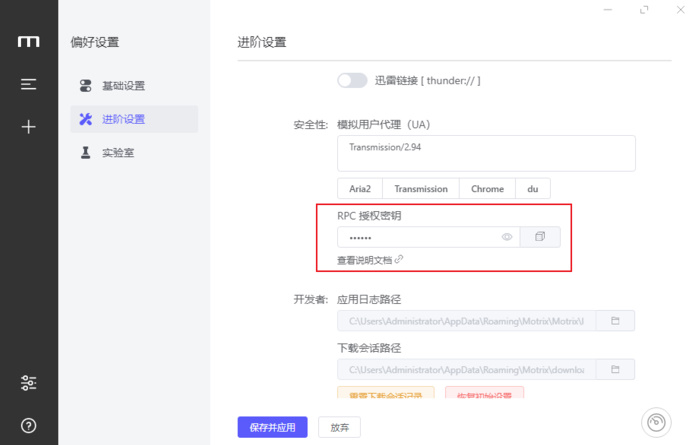Open app log path folder icon

coord(615,321)
